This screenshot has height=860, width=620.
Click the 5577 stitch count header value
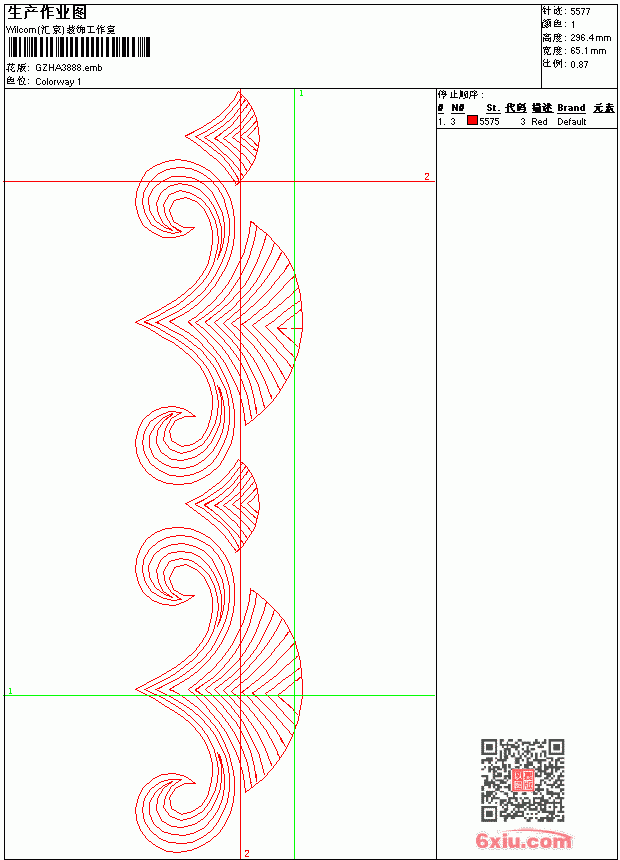tap(580, 12)
